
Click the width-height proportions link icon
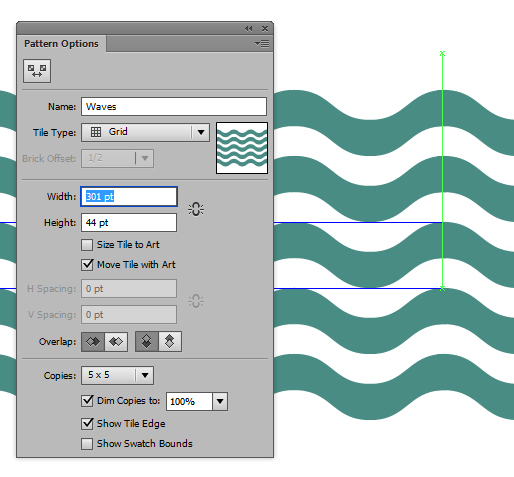click(196, 209)
